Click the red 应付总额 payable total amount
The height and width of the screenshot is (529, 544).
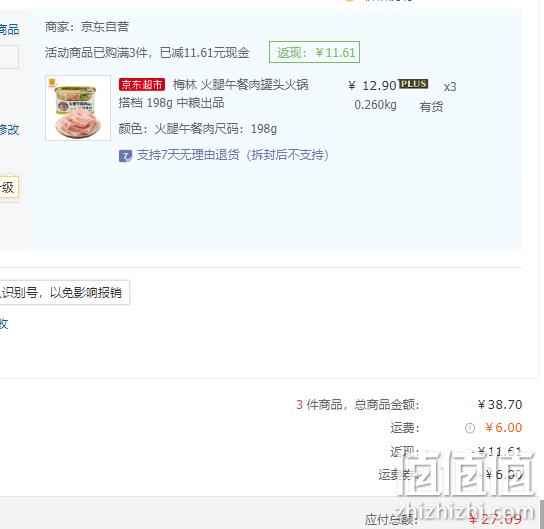(x=495, y=519)
